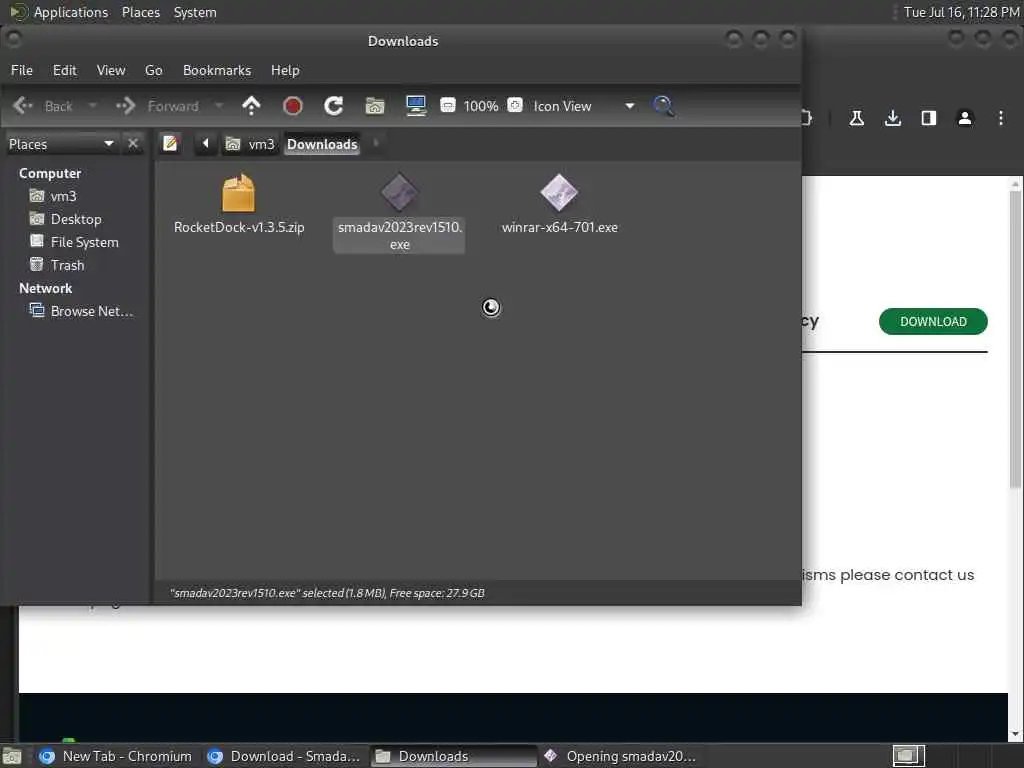Open the Edit menu
The width and height of the screenshot is (1024, 768).
(x=65, y=71)
